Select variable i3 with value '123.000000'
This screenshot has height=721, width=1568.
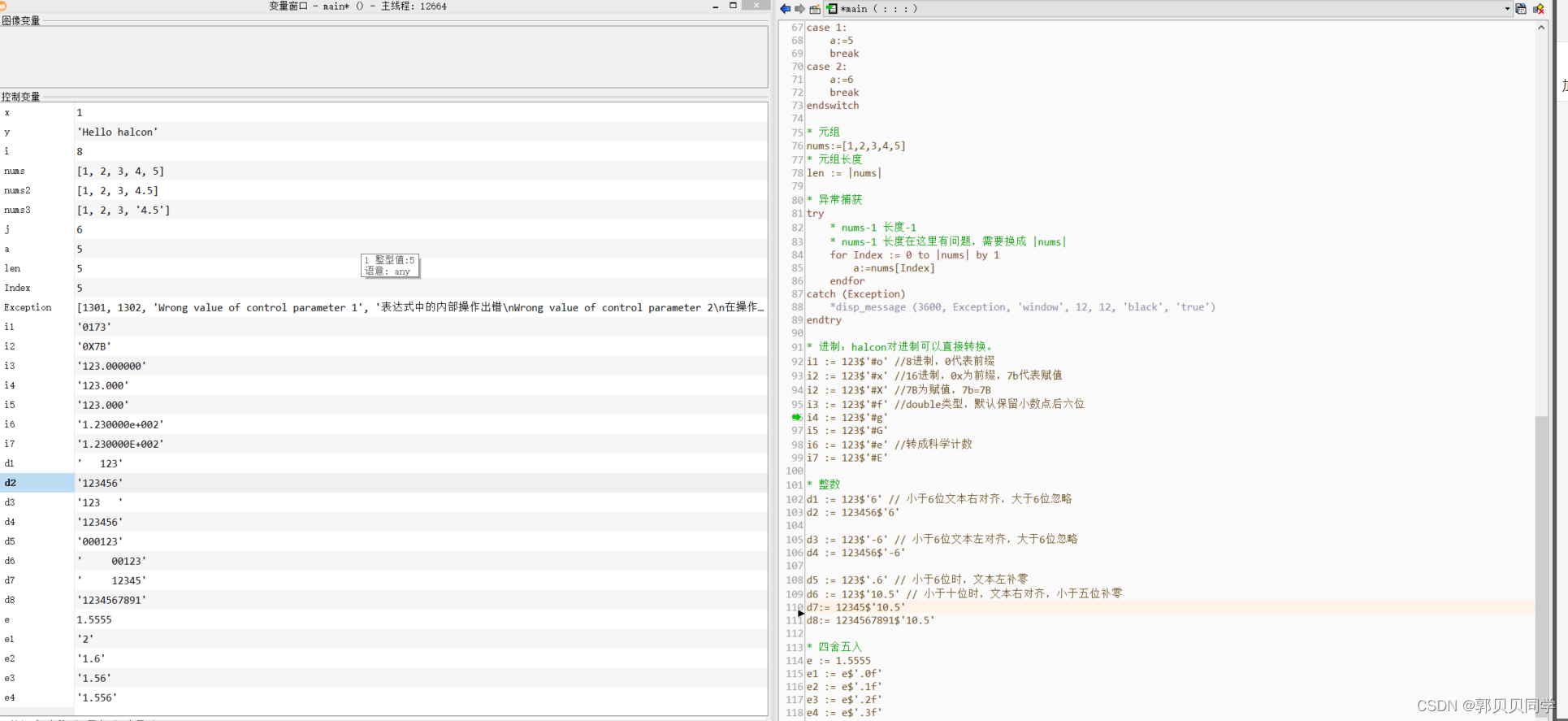click(x=383, y=366)
